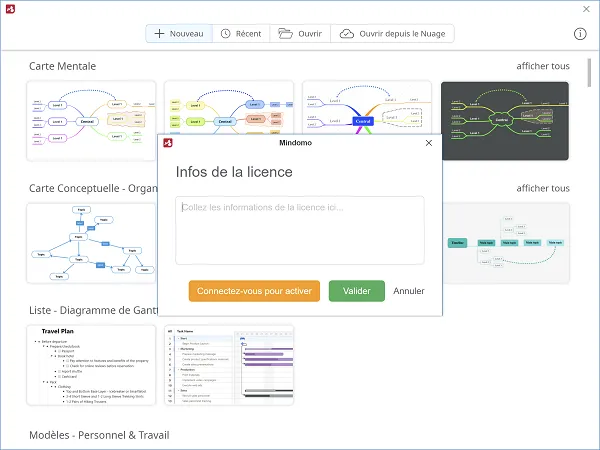
Task: Click the vertical scrollbar of template list
Action: pyautogui.click(x=589, y=73)
